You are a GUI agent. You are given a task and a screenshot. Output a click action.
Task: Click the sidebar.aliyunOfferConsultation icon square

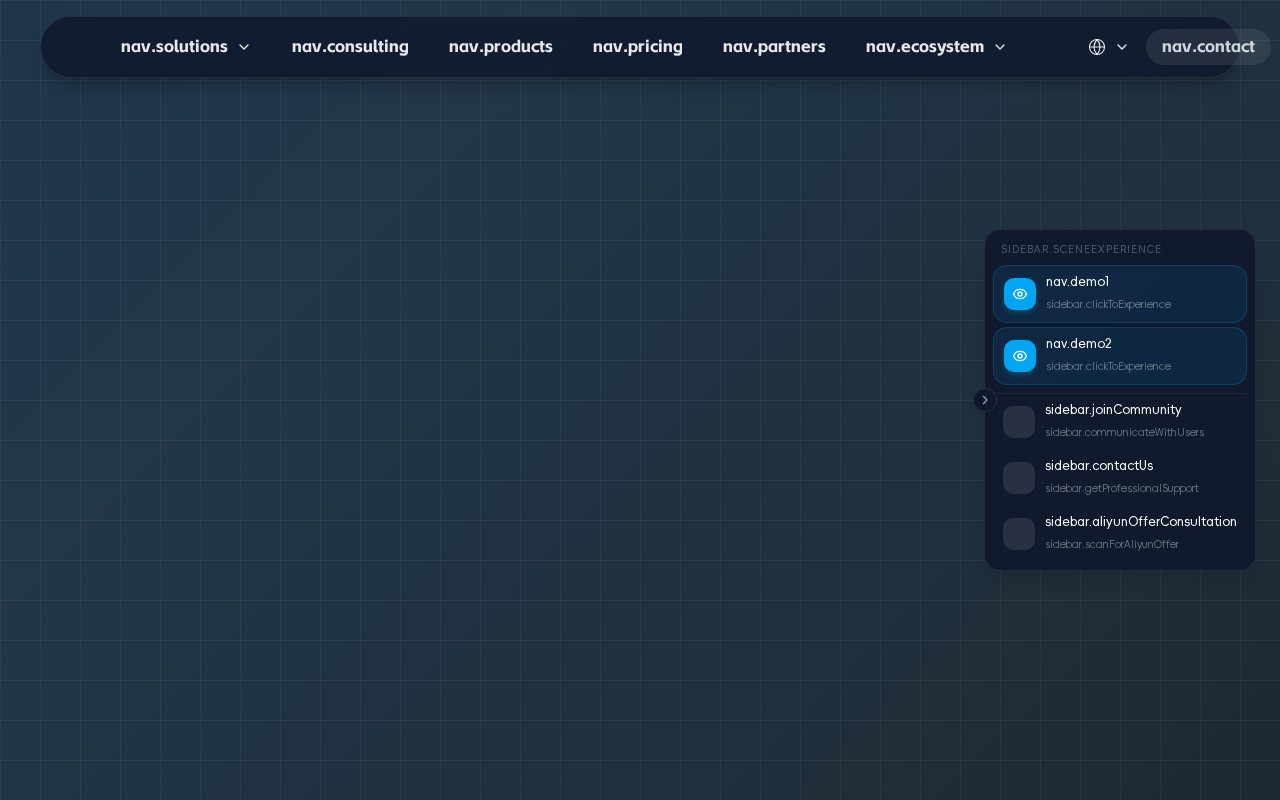1019,534
